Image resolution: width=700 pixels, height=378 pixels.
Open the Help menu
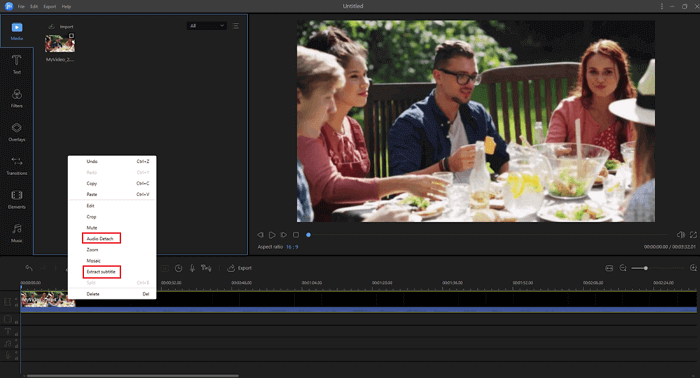(x=66, y=7)
